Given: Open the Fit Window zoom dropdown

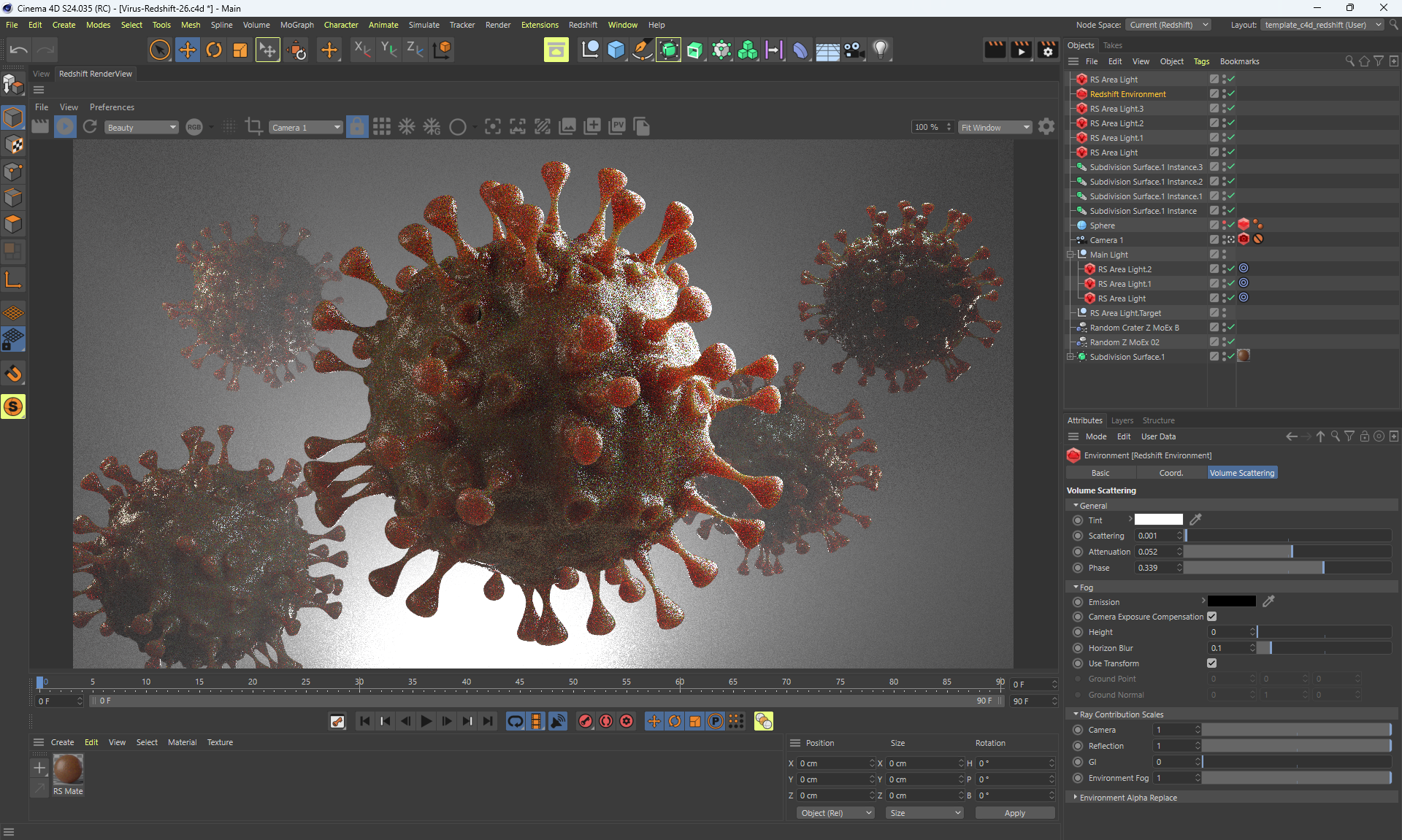Looking at the screenshot, I should pos(995,128).
